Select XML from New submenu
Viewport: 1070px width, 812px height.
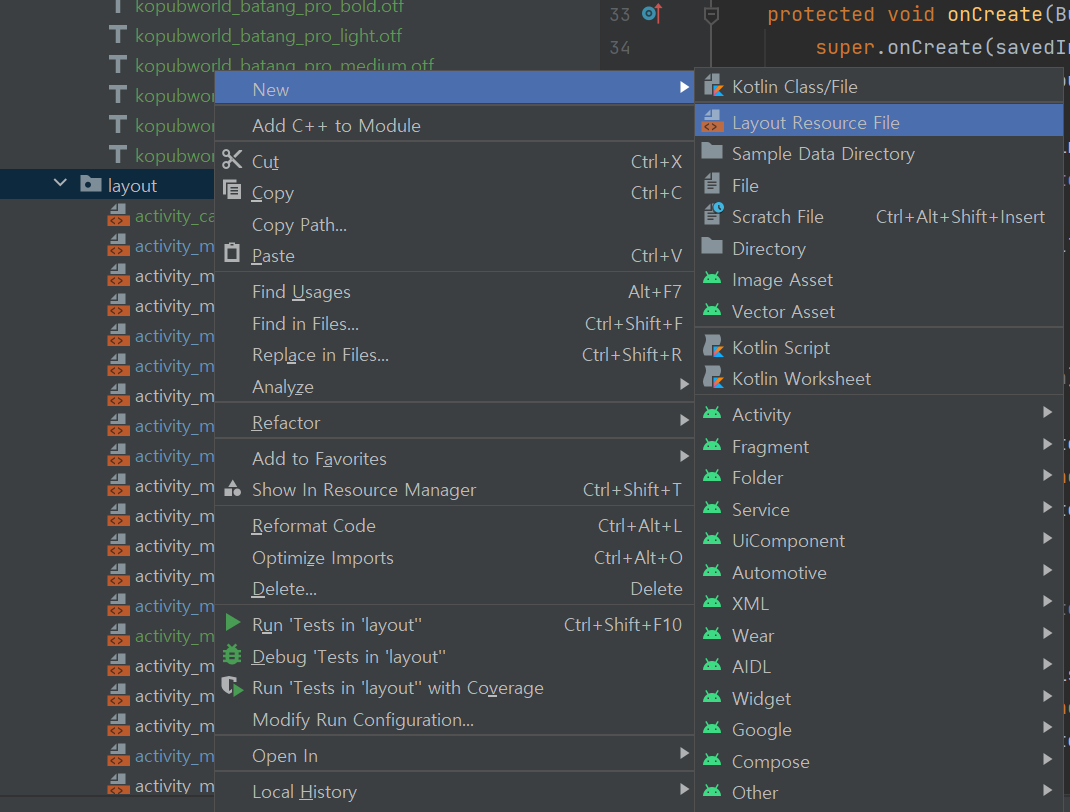879,604
